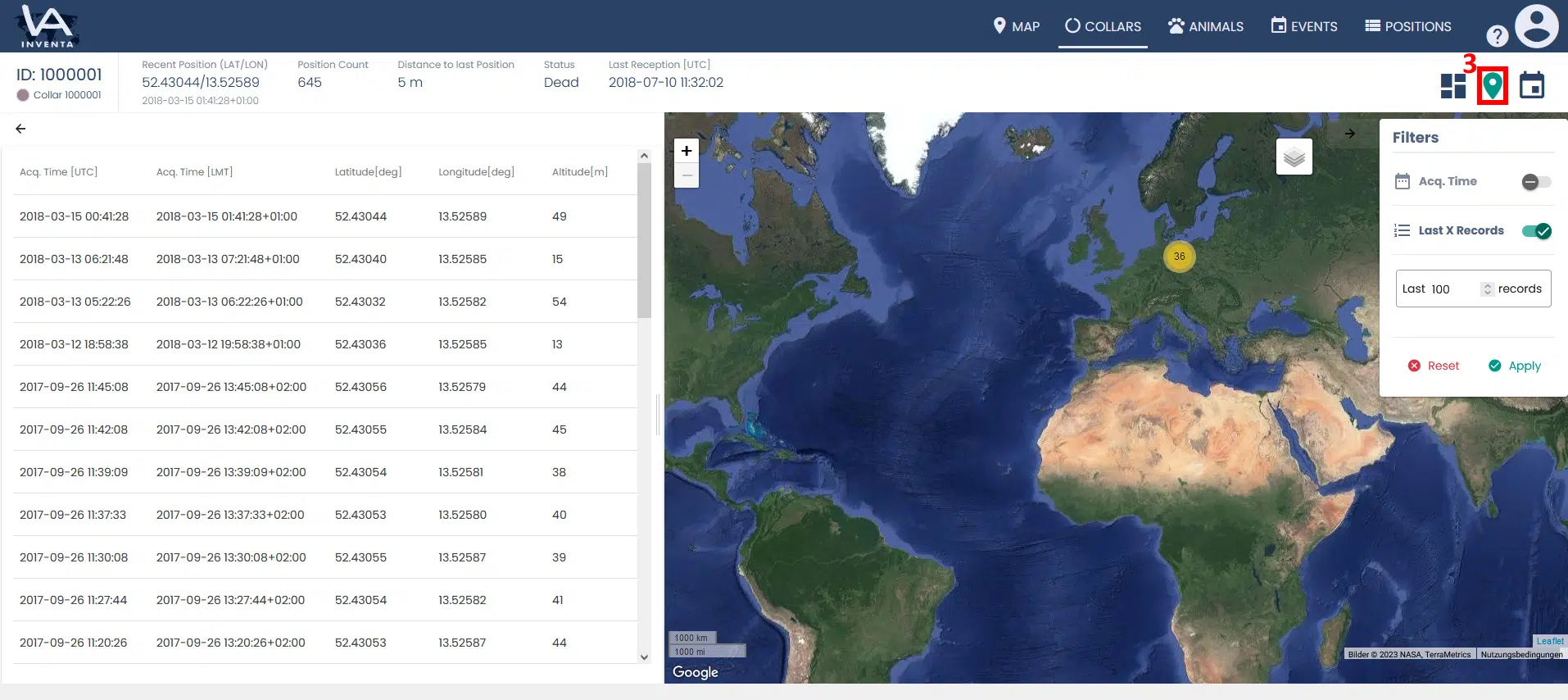Open the MAP menu item

[1016, 26]
